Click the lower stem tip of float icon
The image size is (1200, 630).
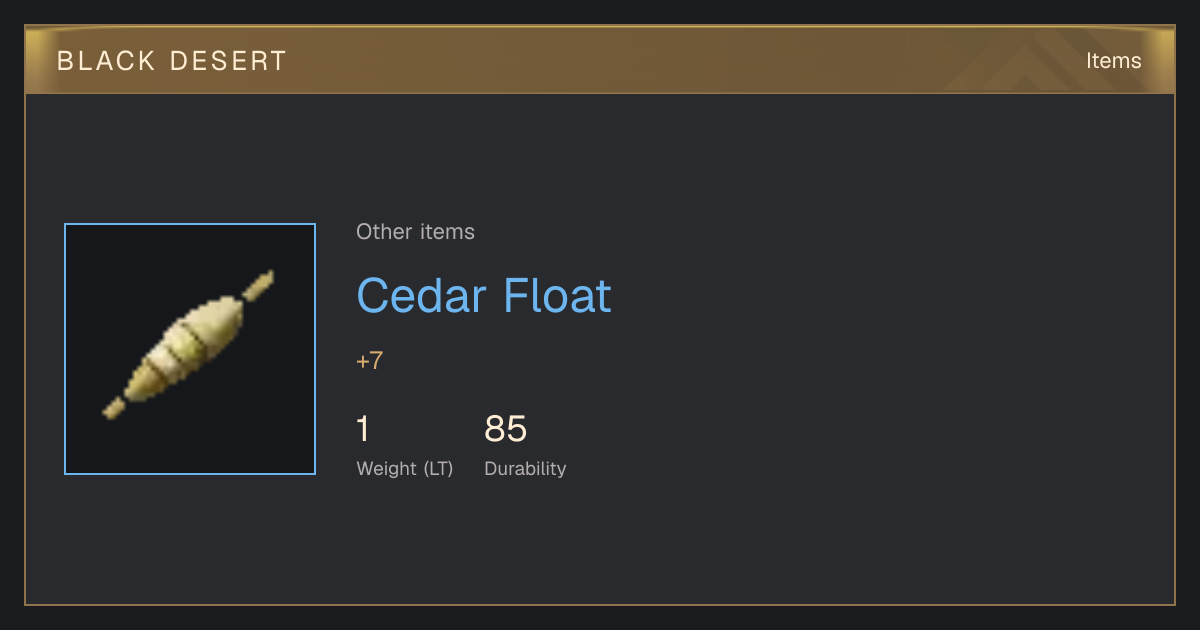point(114,408)
